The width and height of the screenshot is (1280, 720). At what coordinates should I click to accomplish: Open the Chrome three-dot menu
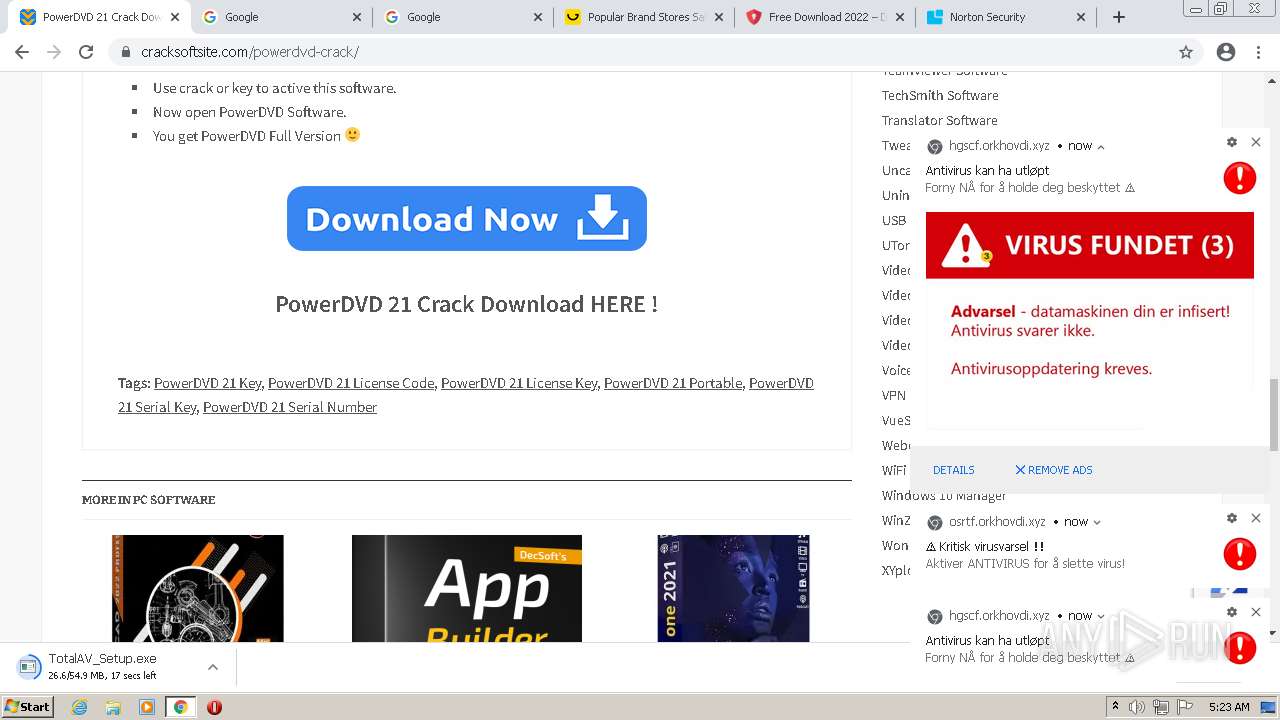coord(1258,52)
